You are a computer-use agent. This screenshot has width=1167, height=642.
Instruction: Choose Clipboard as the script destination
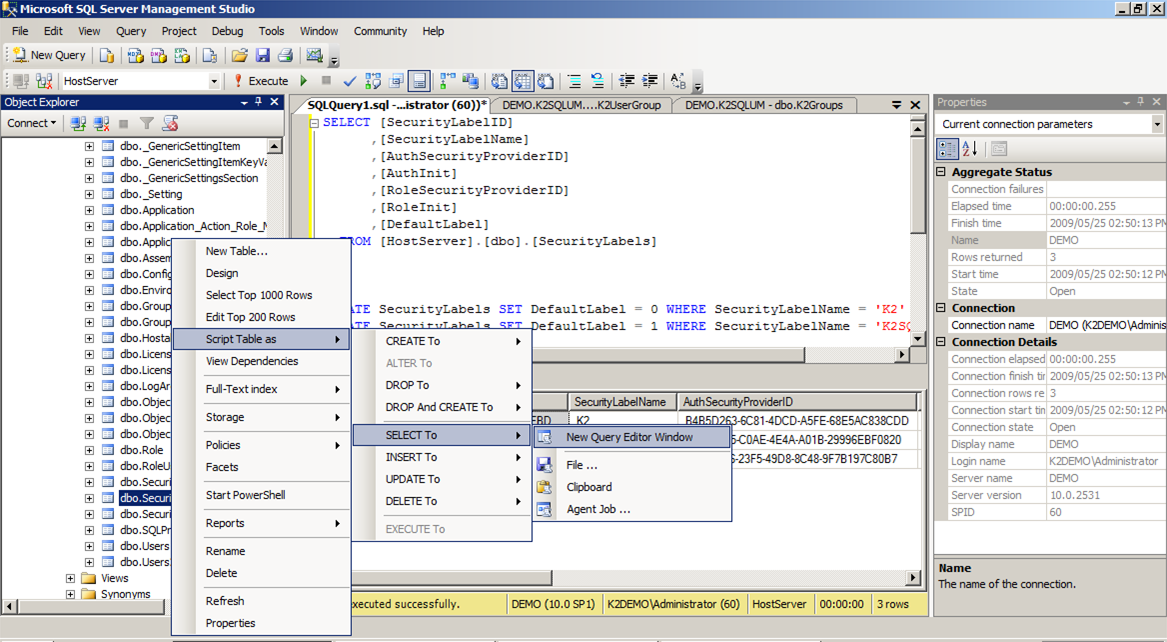pyautogui.click(x=631, y=487)
